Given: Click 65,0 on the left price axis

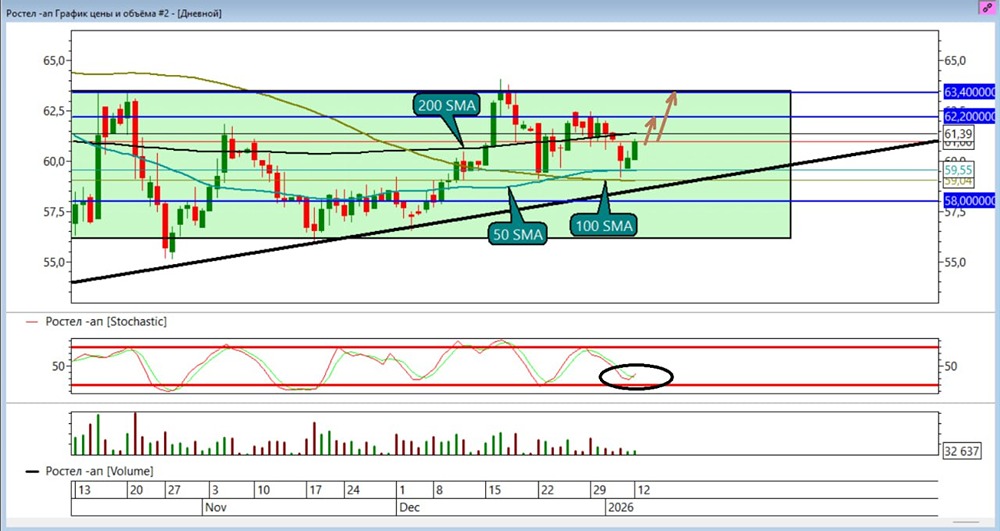Looking at the screenshot, I should pyautogui.click(x=54, y=61).
